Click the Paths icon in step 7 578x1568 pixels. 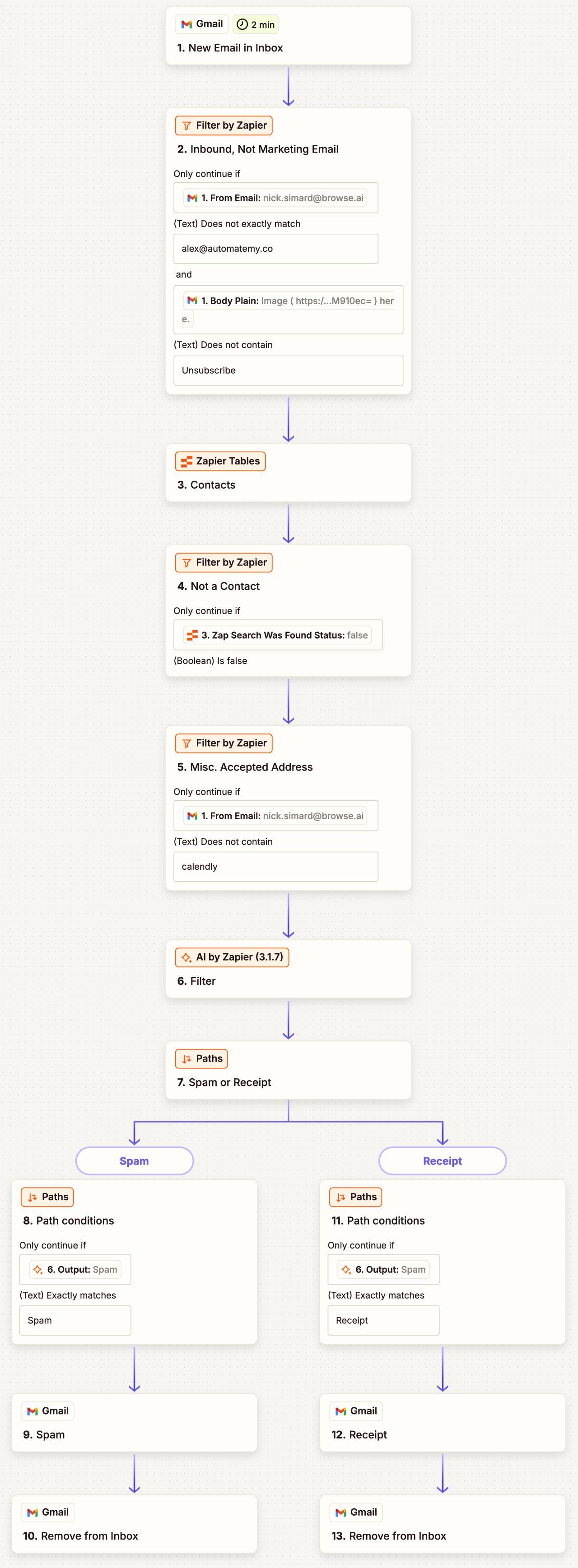click(x=186, y=1059)
